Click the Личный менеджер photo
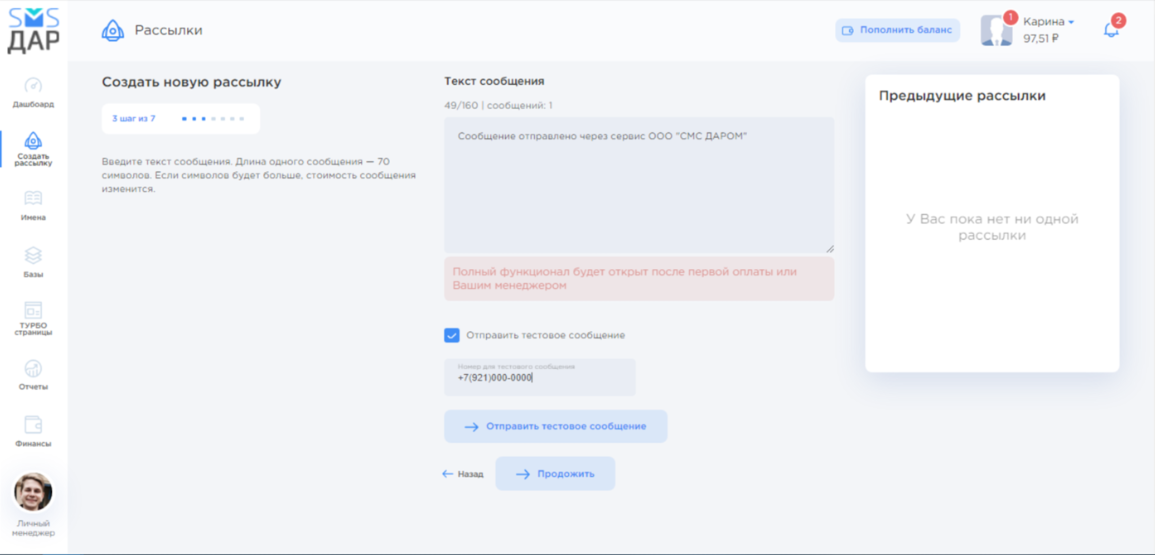The image size is (1155, 555). pos(33,492)
